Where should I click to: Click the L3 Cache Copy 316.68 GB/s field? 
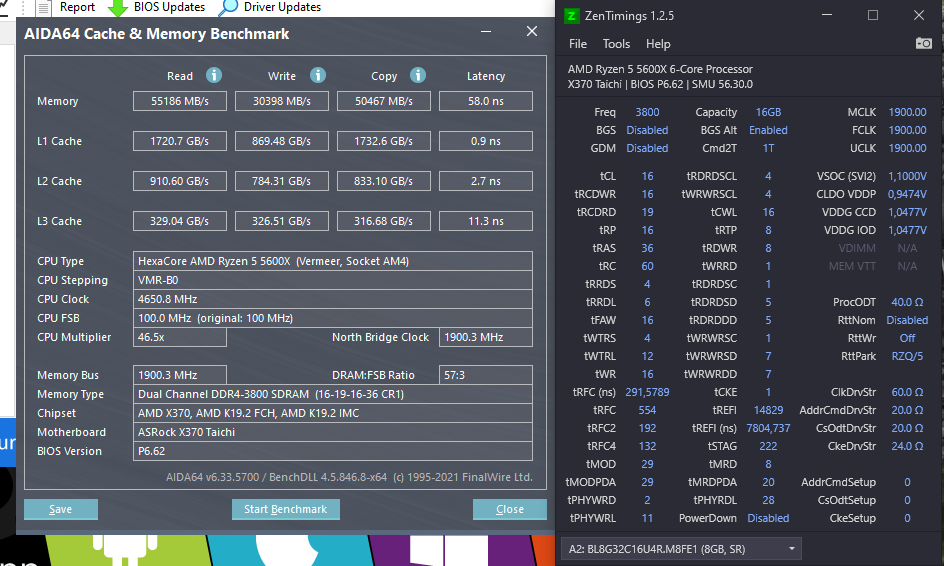click(384, 221)
